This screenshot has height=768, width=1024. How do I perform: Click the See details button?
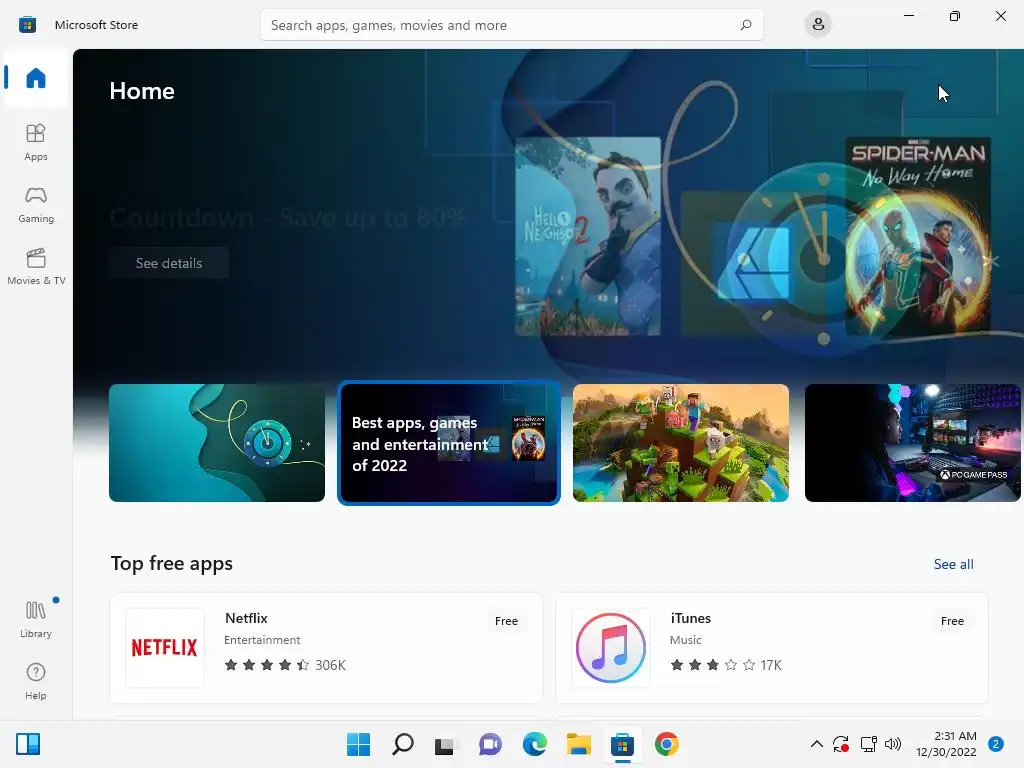[x=169, y=263]
